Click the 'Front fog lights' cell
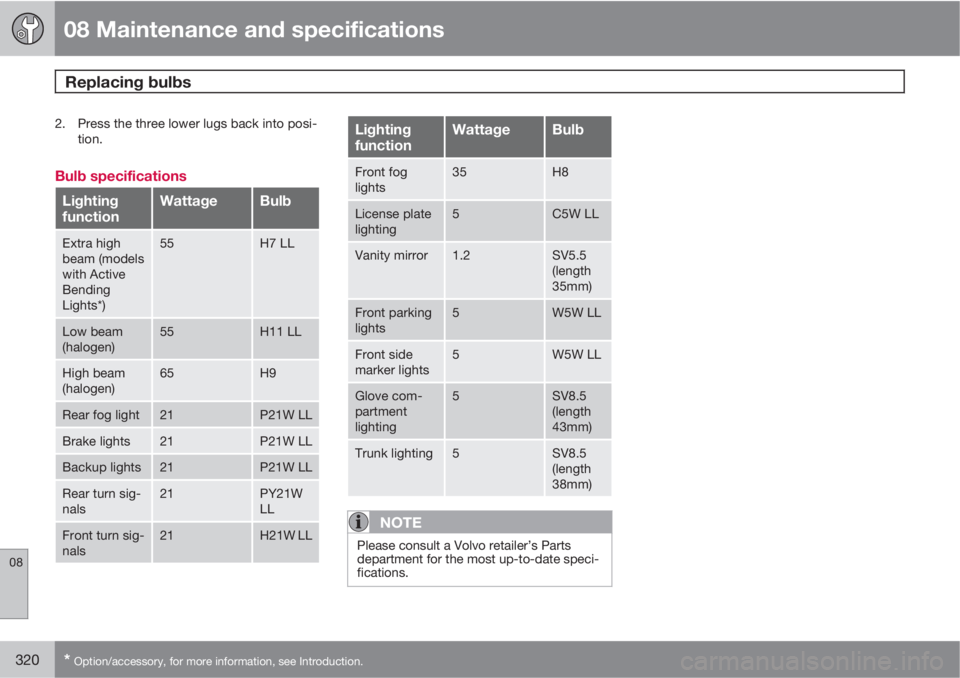960x678 pixels. click(x=396, y=179)
